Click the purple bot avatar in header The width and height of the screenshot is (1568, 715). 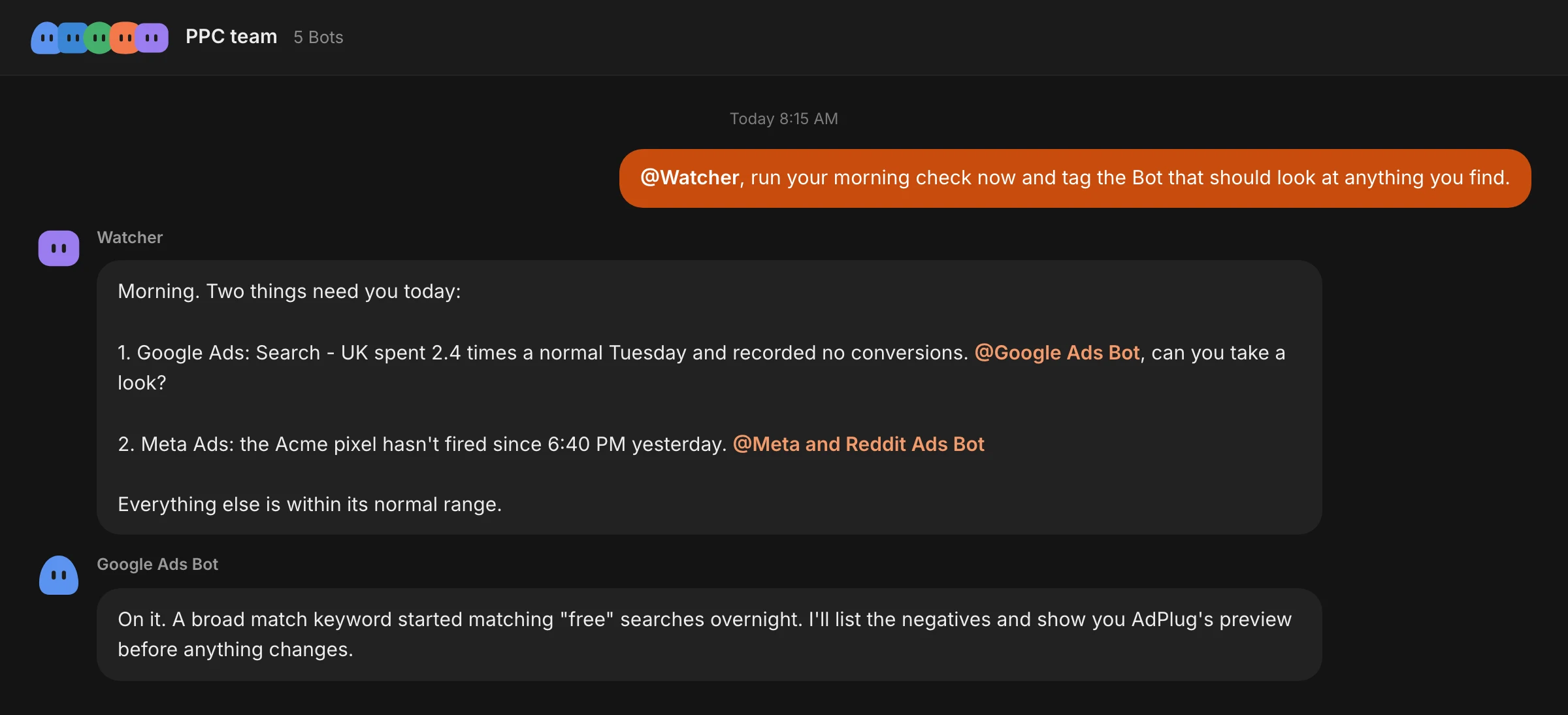[152, 38]
